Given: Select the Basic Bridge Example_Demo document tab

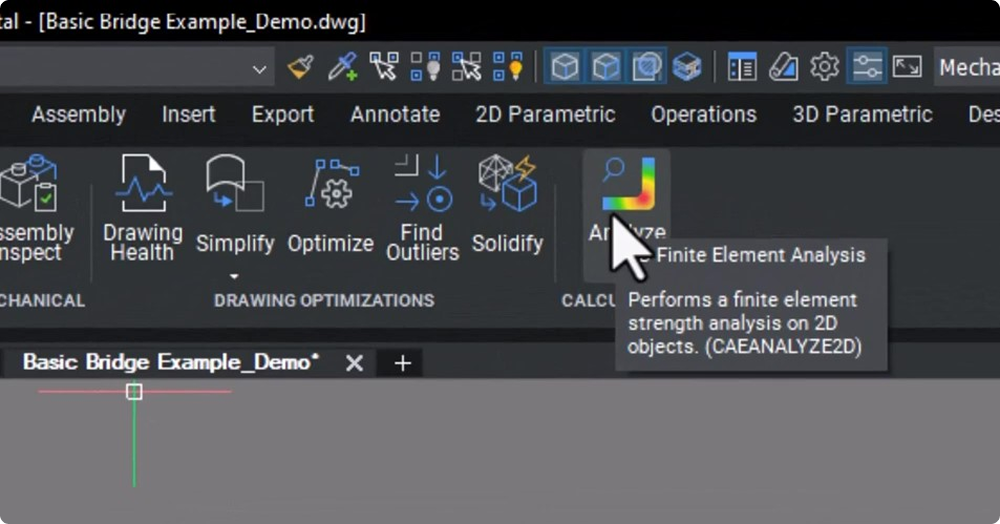Looking at the screenshot, I should tap(171, 362).
